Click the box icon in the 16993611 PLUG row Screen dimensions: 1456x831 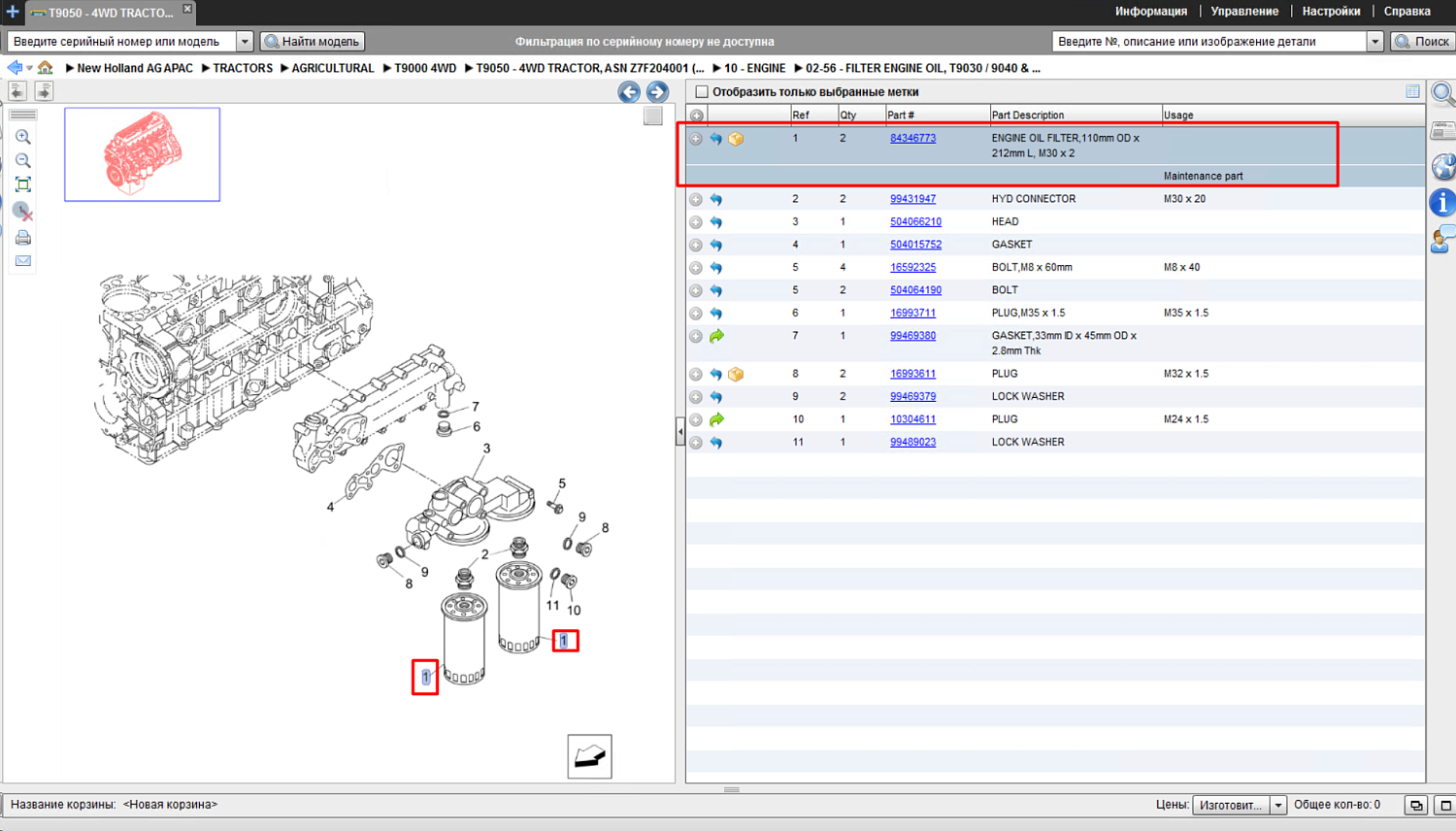[736, 374]
